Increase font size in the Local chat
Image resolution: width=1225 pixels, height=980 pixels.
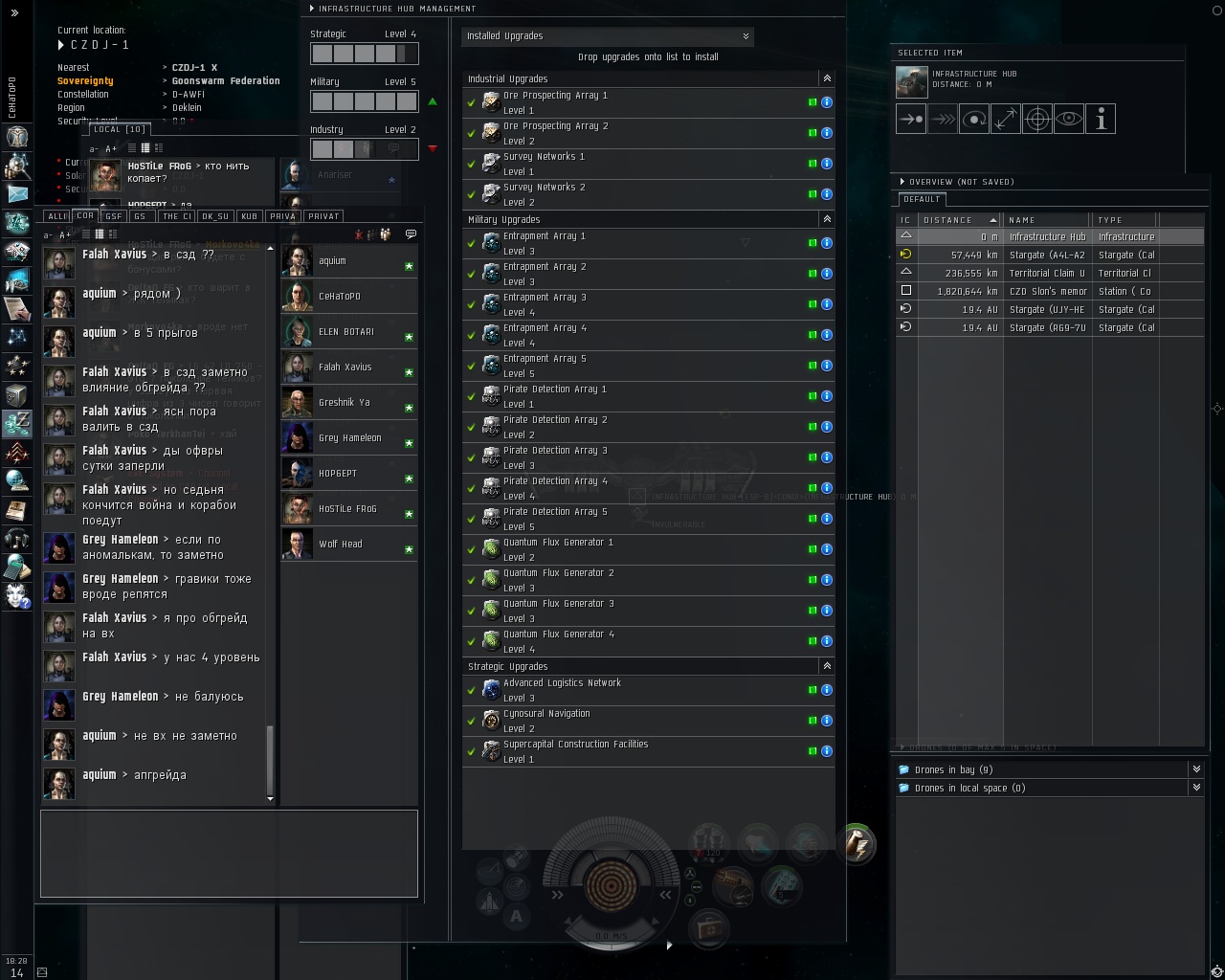(111, 148)
